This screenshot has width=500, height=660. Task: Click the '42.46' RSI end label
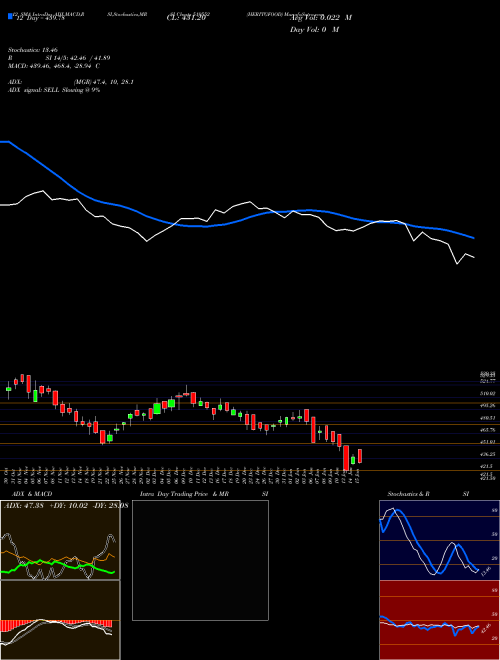tap(485, 628)
